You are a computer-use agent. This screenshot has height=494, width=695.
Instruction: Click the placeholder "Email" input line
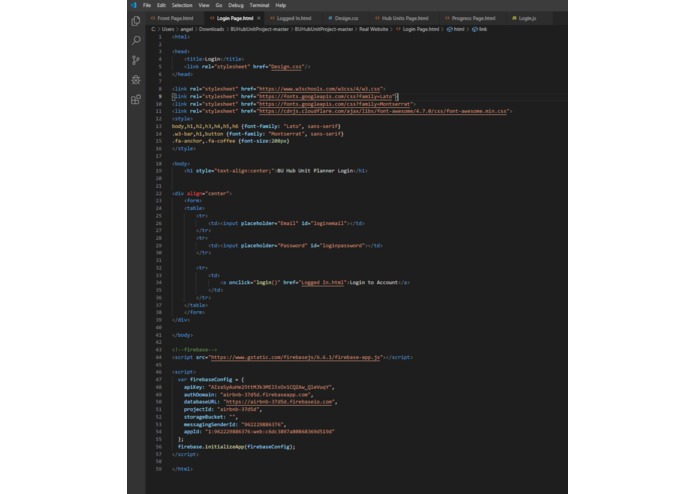click(x=286, y=224)
